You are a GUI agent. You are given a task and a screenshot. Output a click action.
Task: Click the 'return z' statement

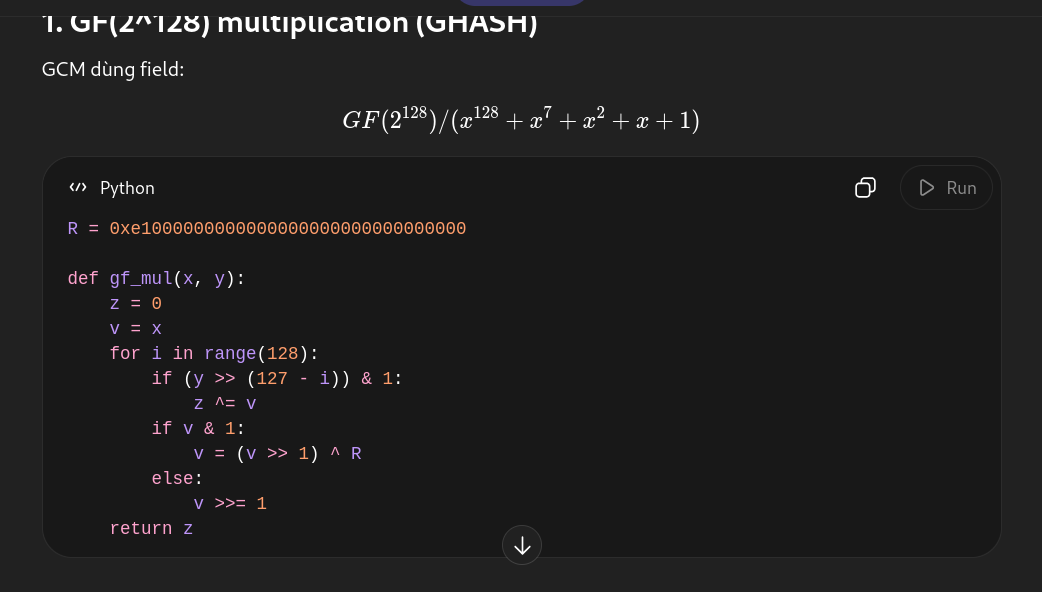(151, 529)
